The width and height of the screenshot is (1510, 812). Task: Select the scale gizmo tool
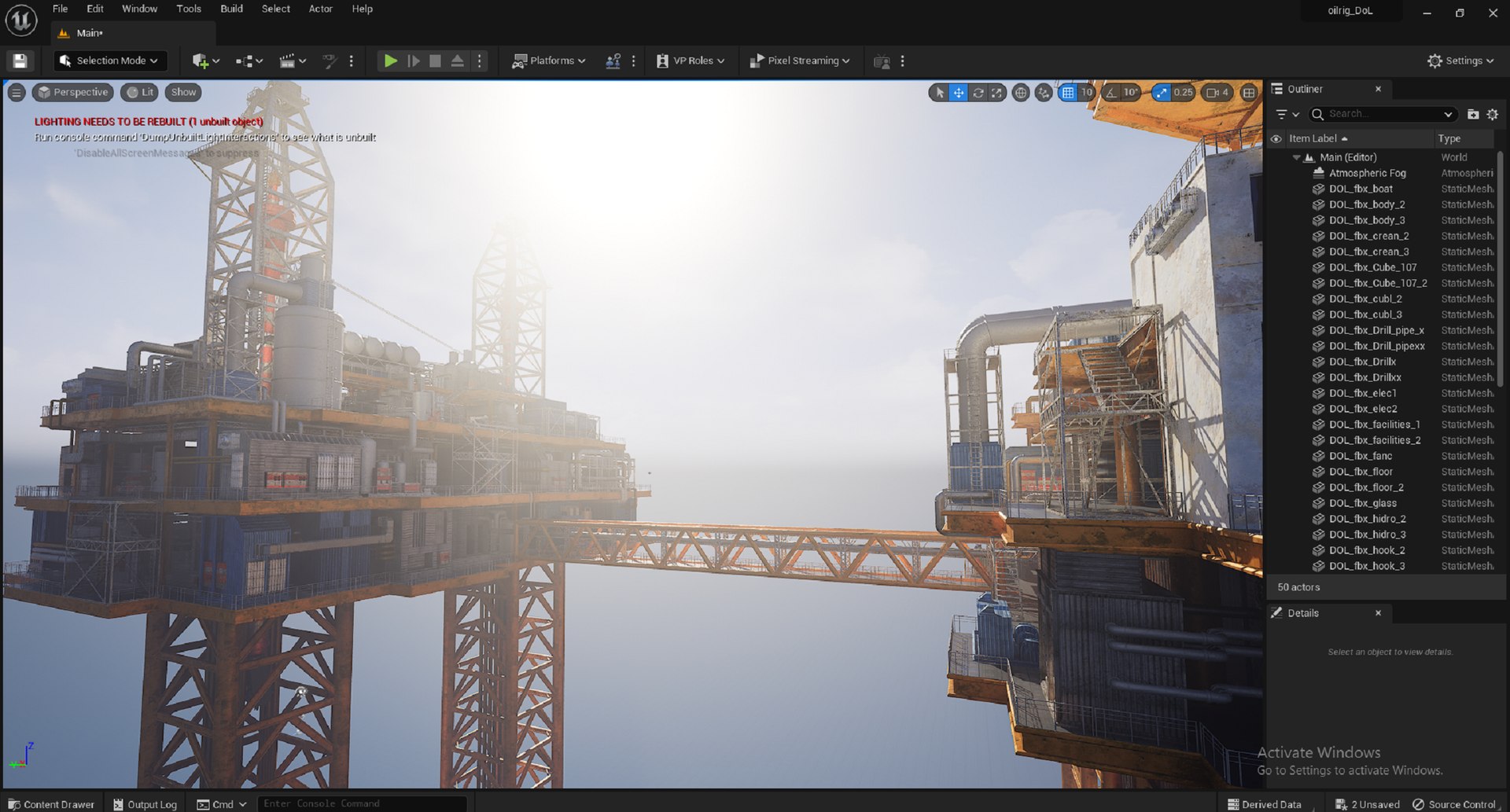[996, 93]
